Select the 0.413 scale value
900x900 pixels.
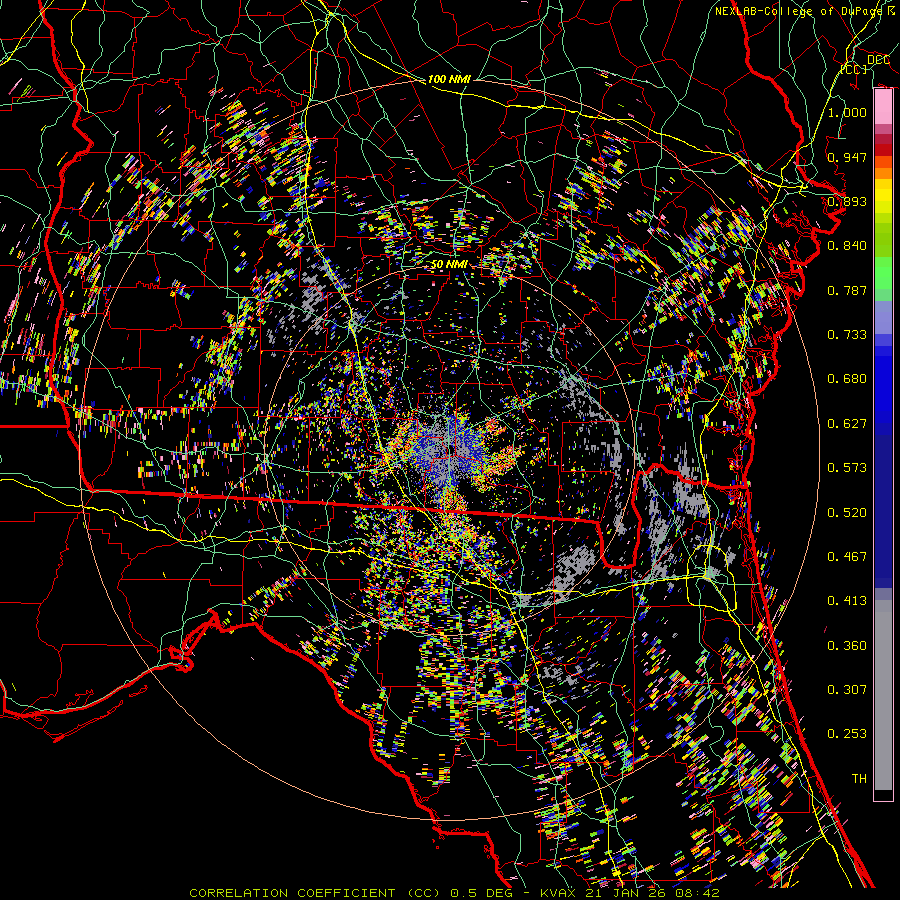click(x=847, y=601)
